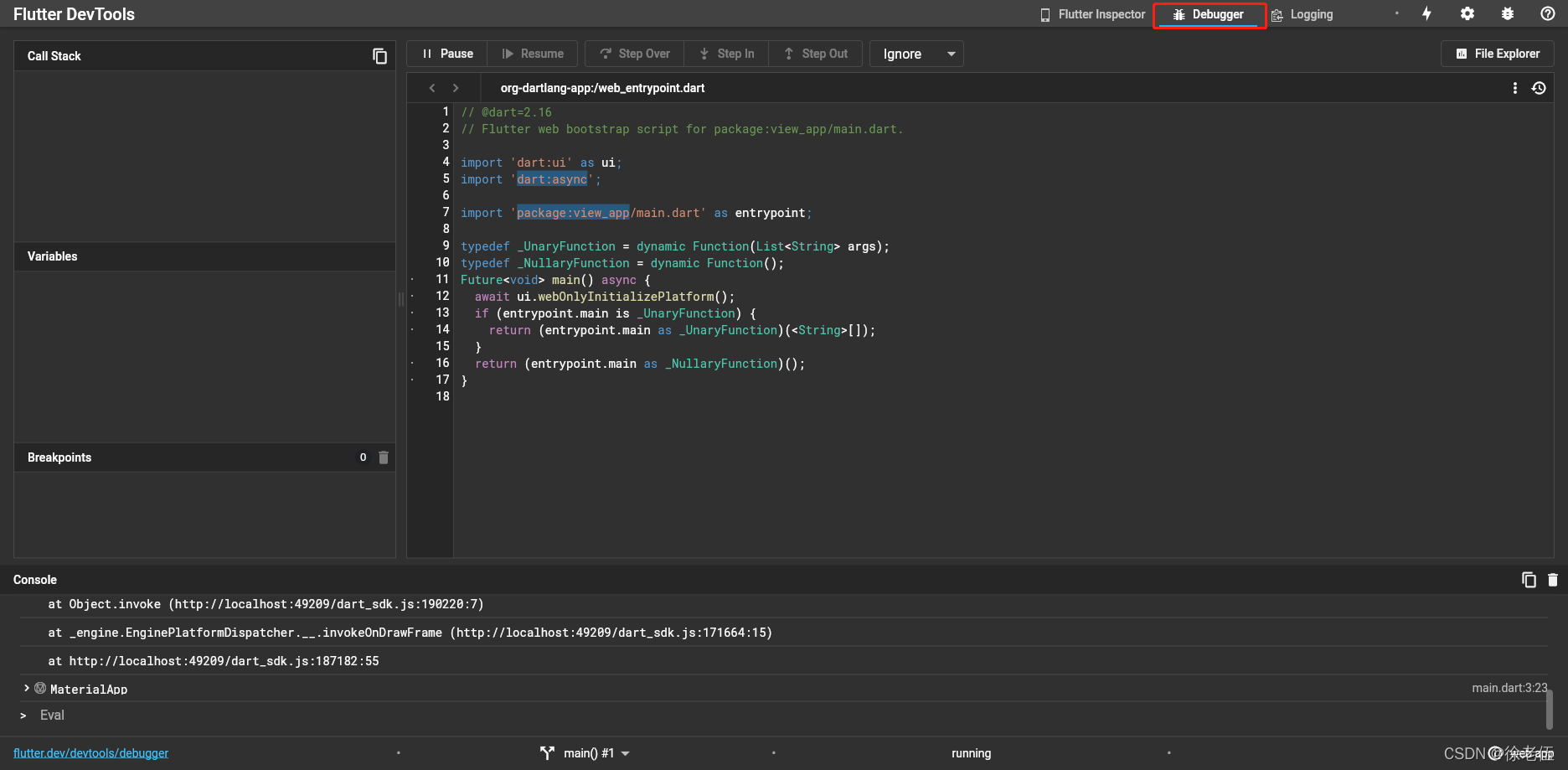Click the webOnlyInitializePlatform call on line 12
Screen dimensions: 1568x770
(x=625, y=297)
